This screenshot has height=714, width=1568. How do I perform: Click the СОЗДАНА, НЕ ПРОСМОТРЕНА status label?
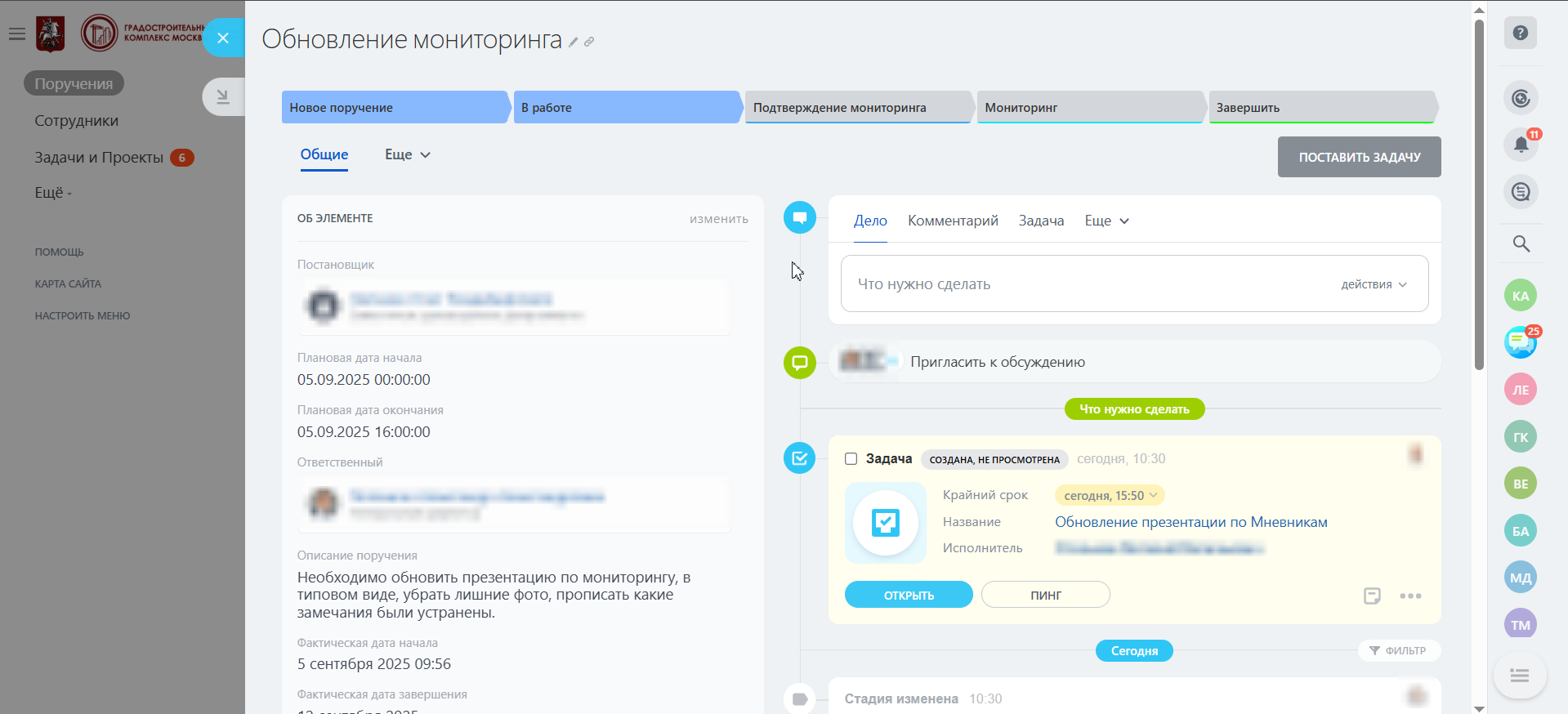point(994,459)
